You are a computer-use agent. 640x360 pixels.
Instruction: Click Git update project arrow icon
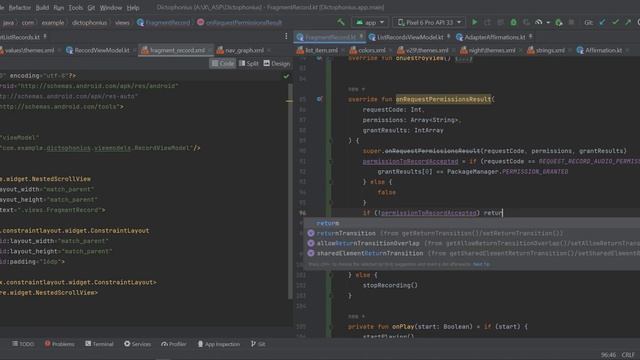602,22
